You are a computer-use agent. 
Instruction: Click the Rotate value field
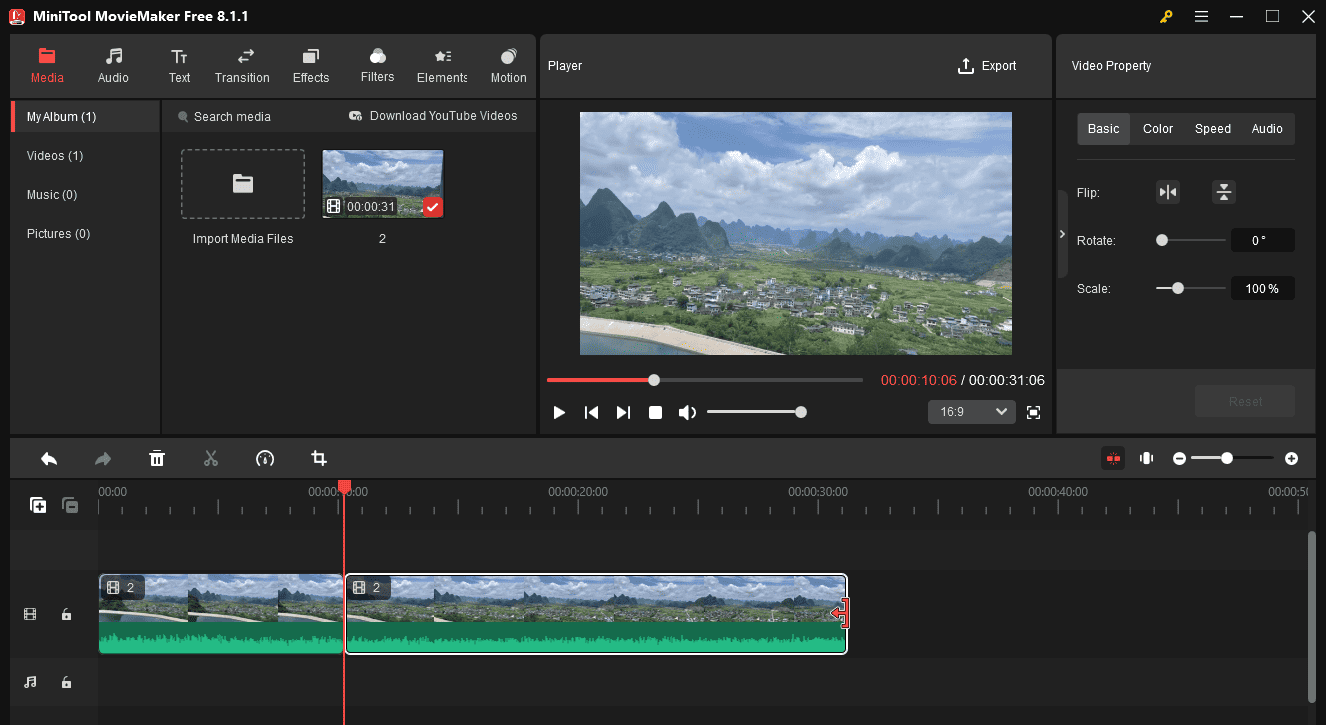1262,240
